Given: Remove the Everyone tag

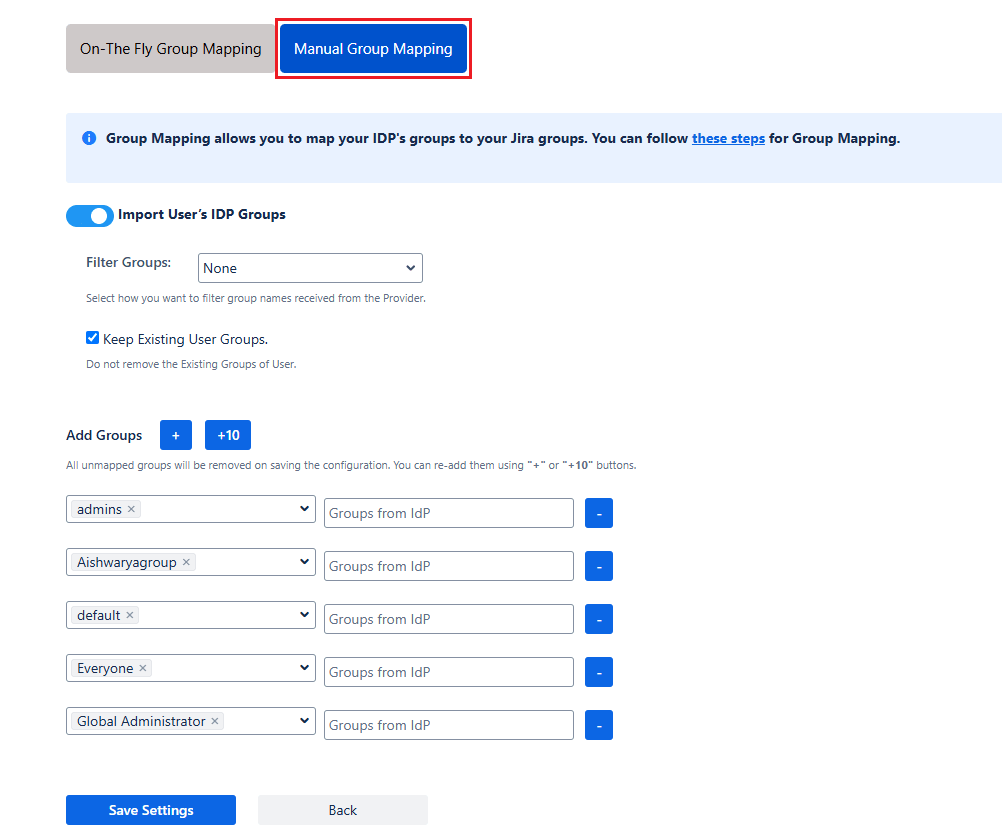Looking at the screenshot, I should pyautogui.click(x=143, y=668).
